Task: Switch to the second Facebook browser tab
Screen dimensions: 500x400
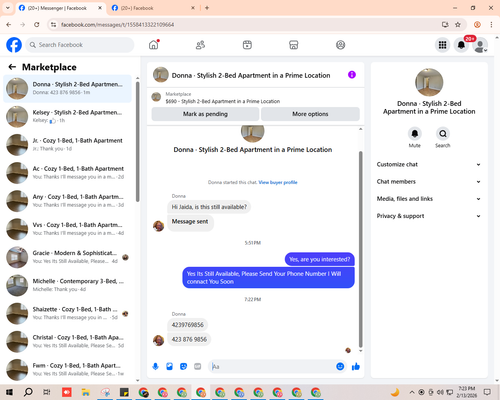Action: pos(153,8)
